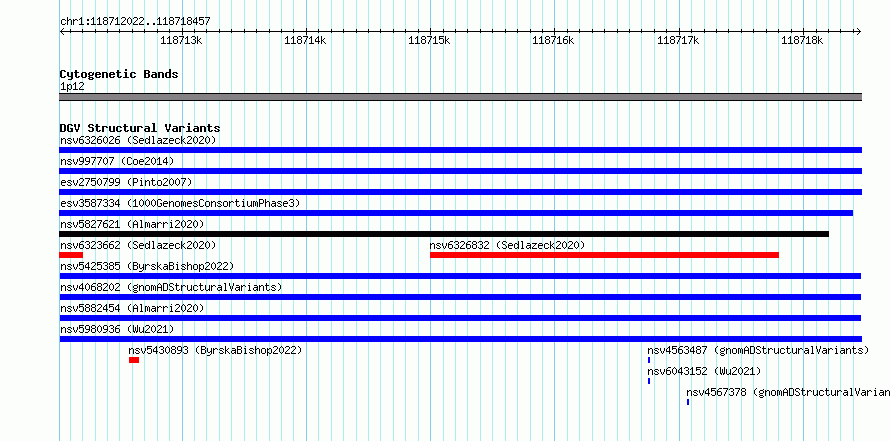890x441 pixels.
Task: Select the blue bar for nsv997707
Action: pos(460,171)
